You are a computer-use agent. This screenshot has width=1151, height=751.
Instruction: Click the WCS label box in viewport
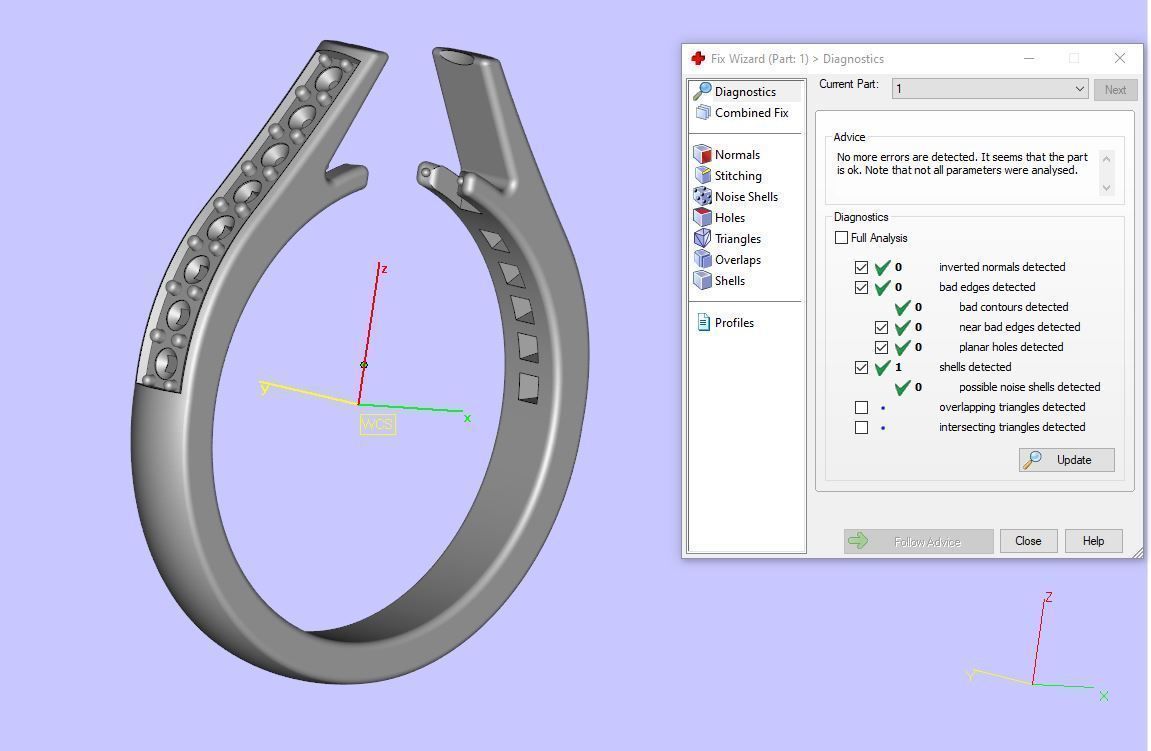click(377, 424)
